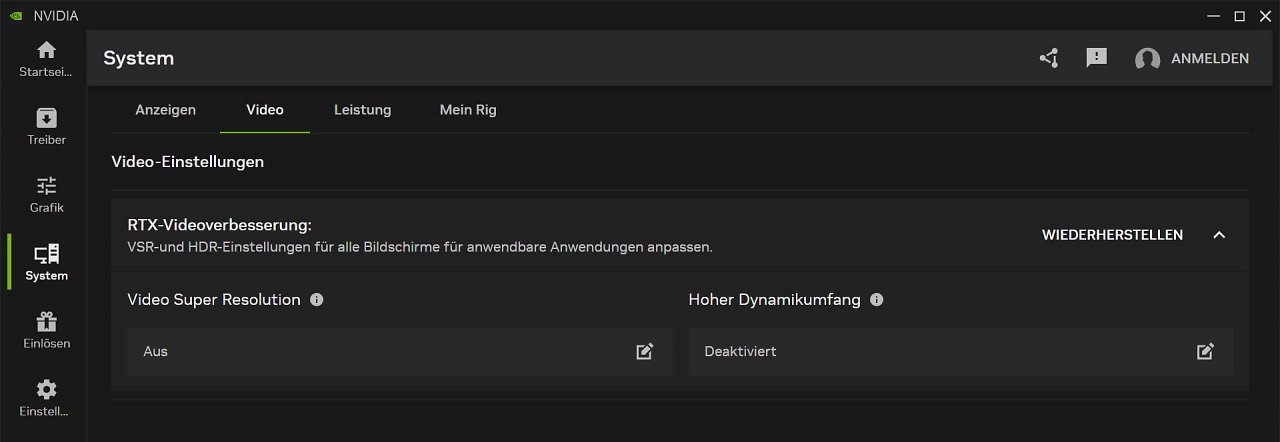The height and width of the screenshot is (442, 1280).
Task: Close the NVIDIA window
Action: coord(1264,16)
